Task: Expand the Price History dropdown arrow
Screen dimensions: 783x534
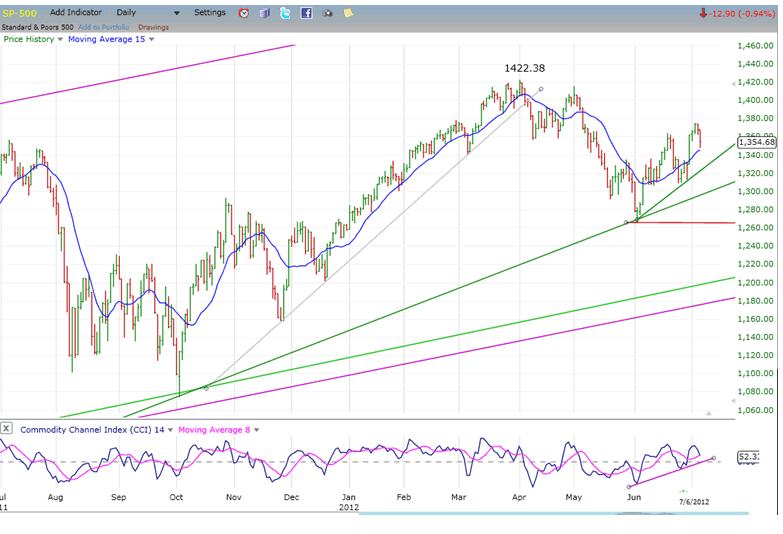Action: pos(60,39)
